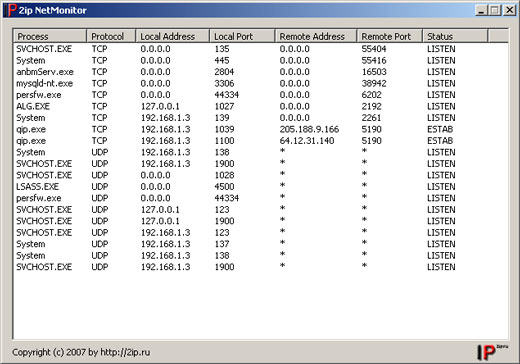Minimize the 2ip NetMonitor window

(481, 10)
